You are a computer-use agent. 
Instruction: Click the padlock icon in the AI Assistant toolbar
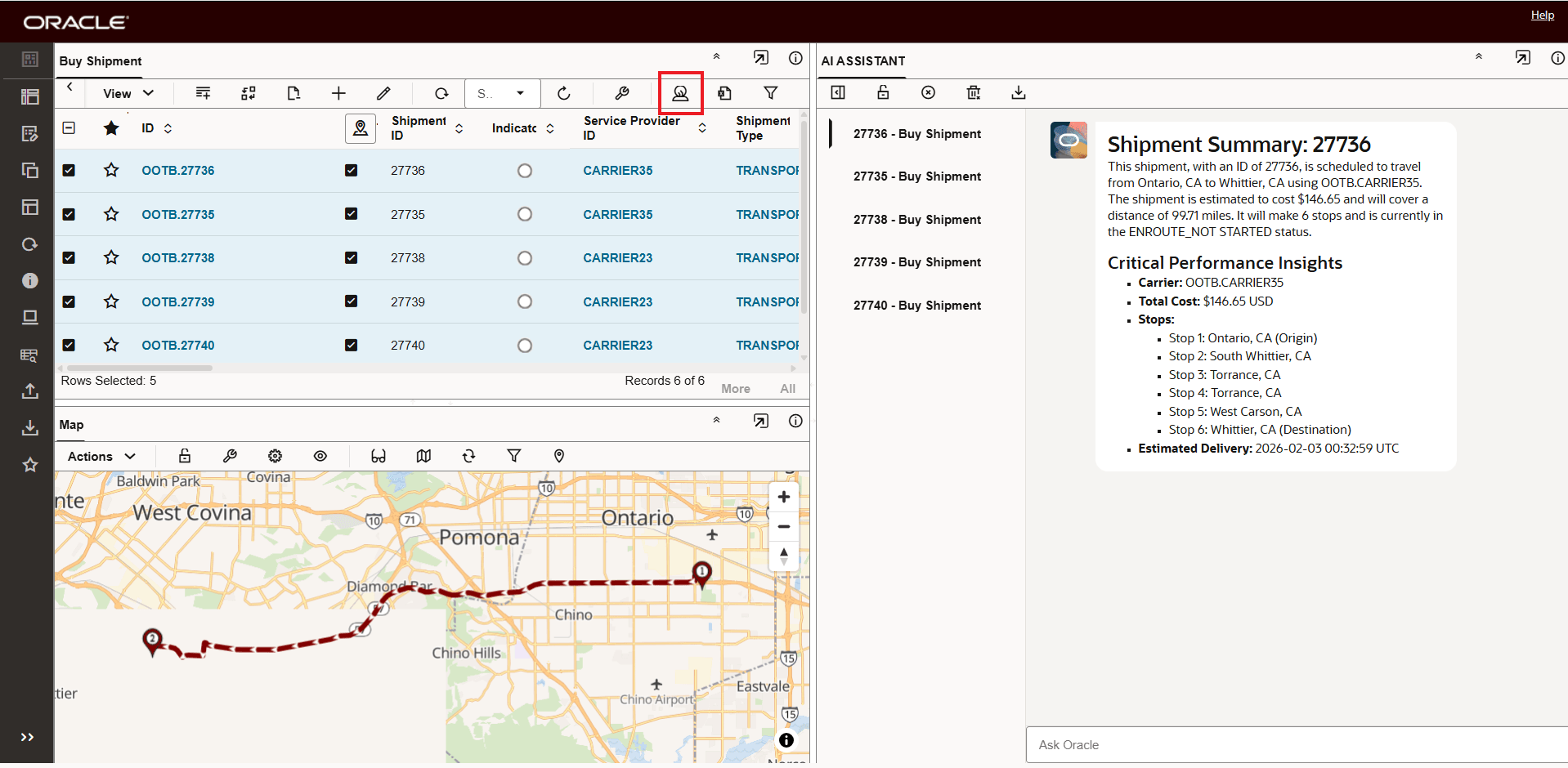pos(883,92)
